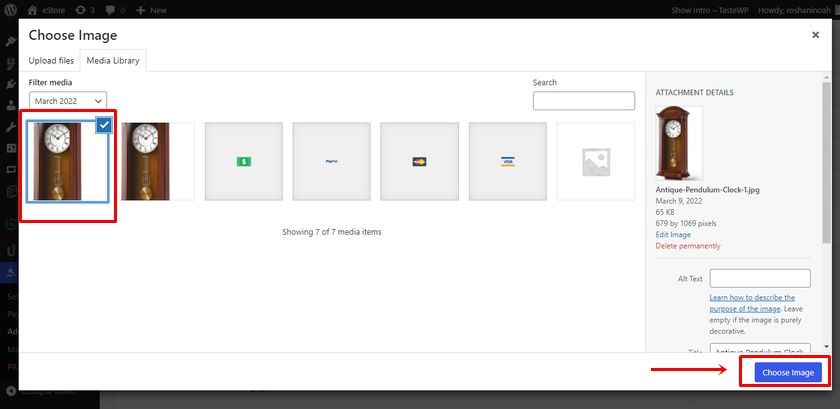Click the Antique-Pendulum-Clock-1.jpg filename text

pos(707,190)
